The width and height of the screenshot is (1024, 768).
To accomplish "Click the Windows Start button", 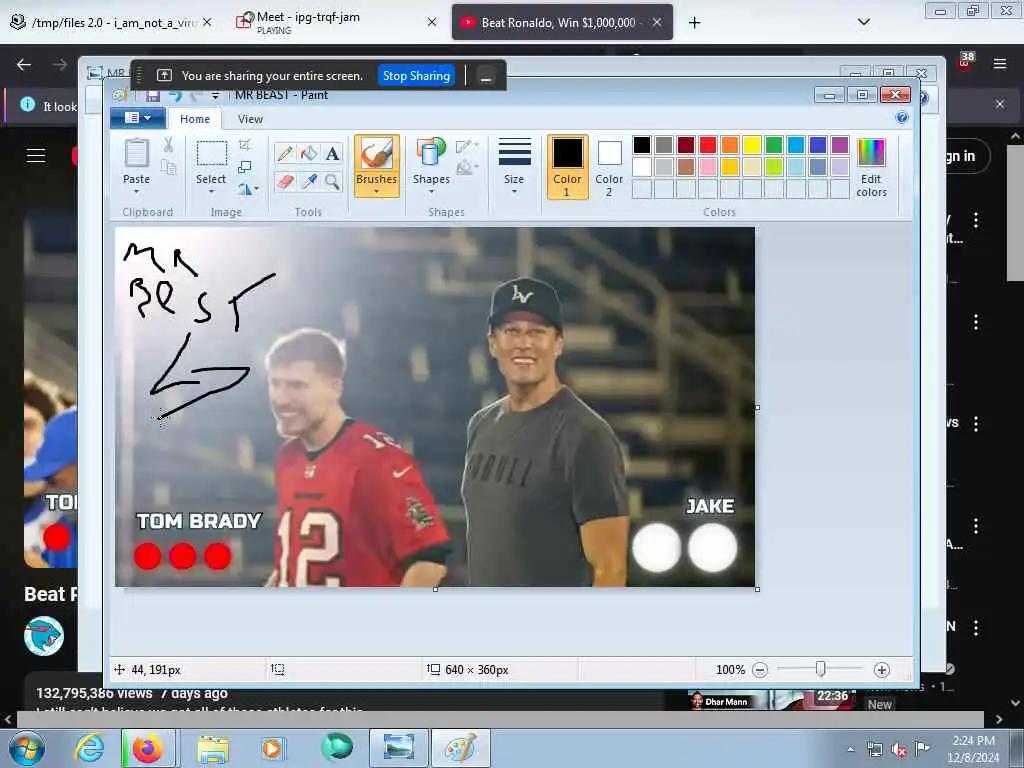I will click(27, 748).
